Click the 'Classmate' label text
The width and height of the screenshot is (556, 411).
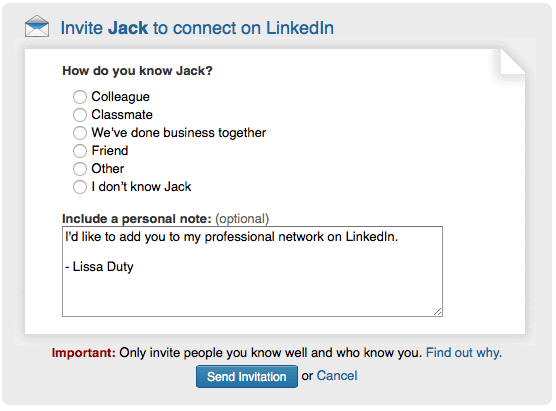click(x=122, y=115)
